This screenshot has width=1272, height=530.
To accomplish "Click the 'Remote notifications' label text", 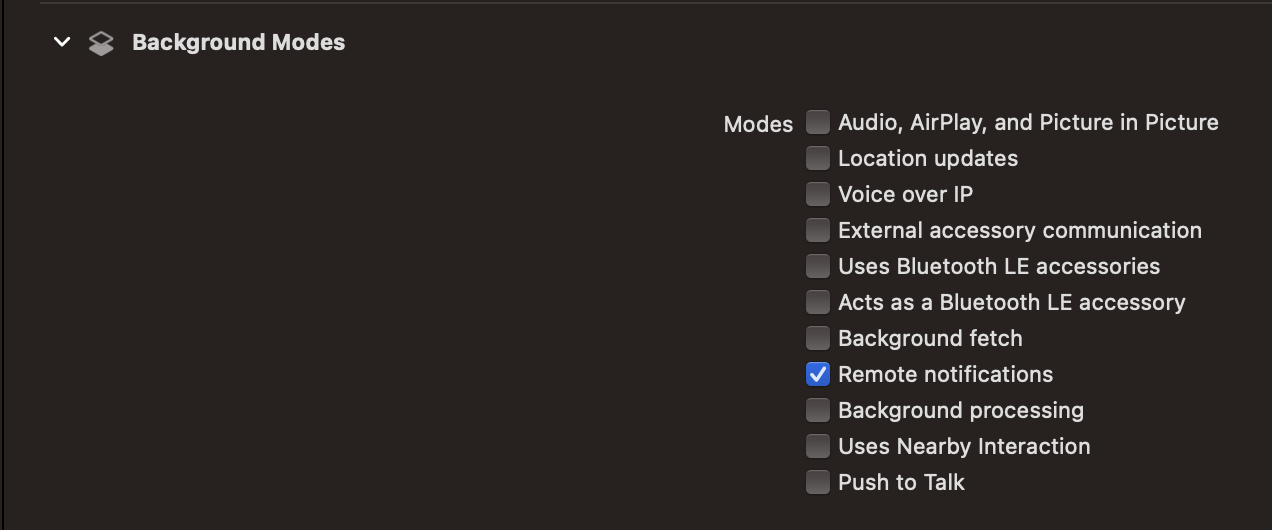I will click(x=945, y=374).
